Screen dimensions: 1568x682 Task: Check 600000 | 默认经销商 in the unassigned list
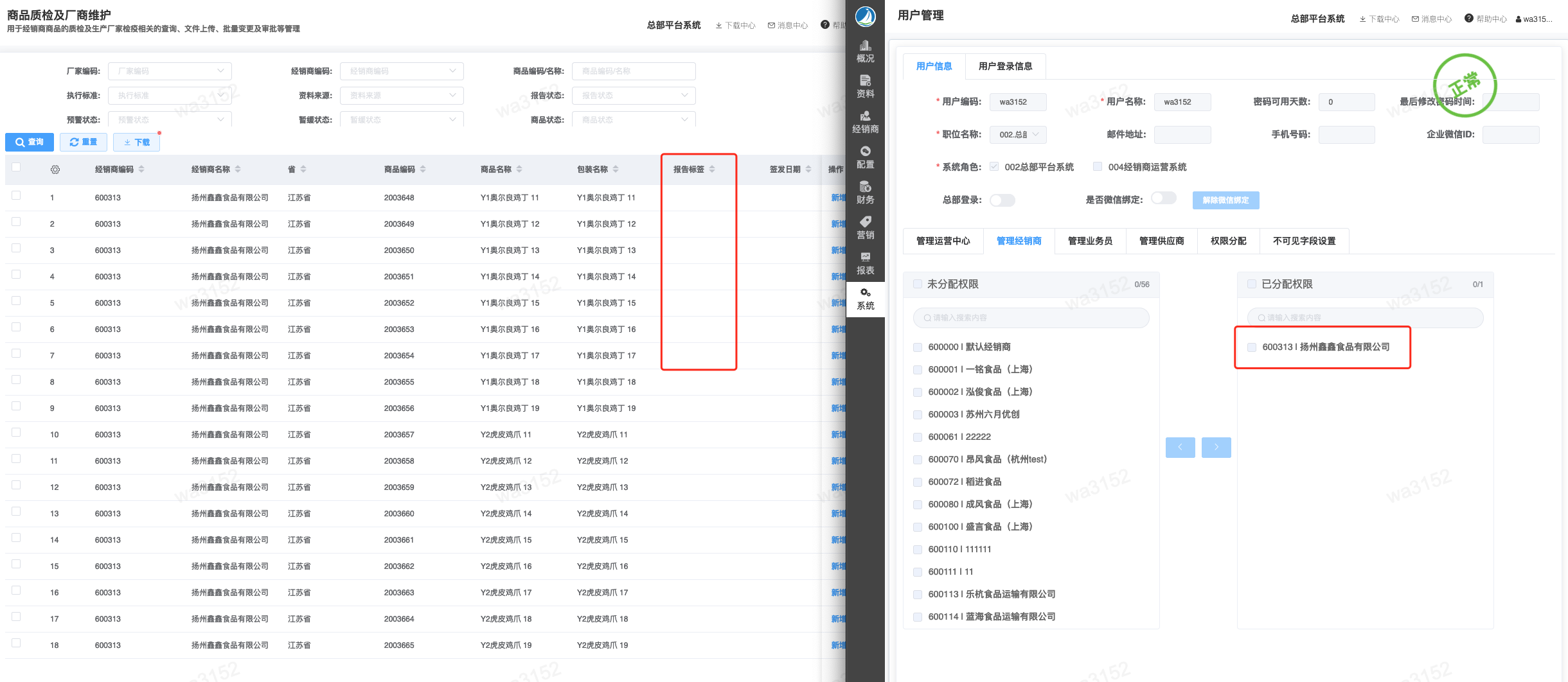[918, 347]
